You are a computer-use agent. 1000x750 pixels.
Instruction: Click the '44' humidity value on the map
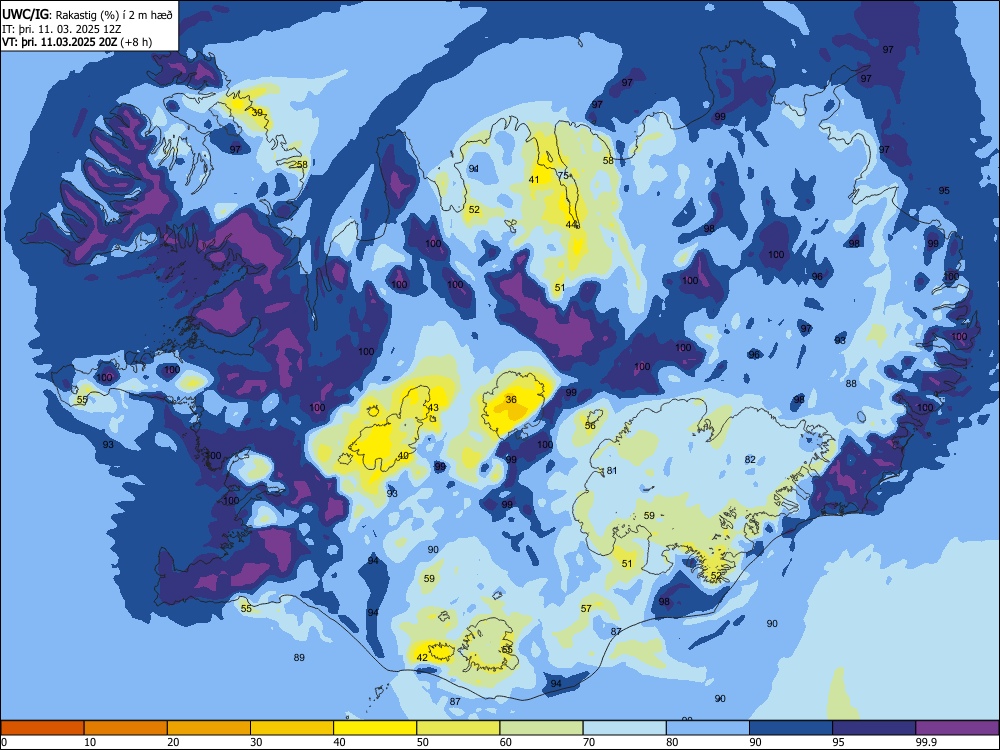click(x=571, y=224)
